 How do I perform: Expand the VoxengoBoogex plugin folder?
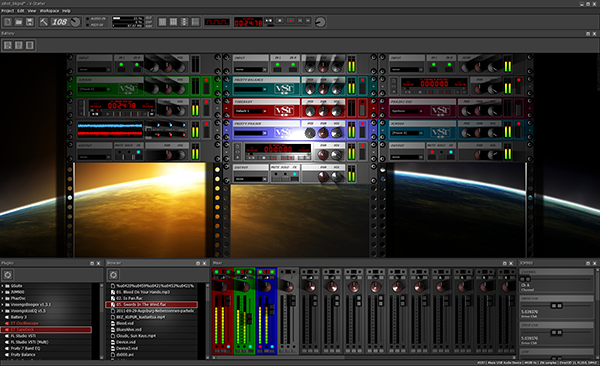coord(2,305)
